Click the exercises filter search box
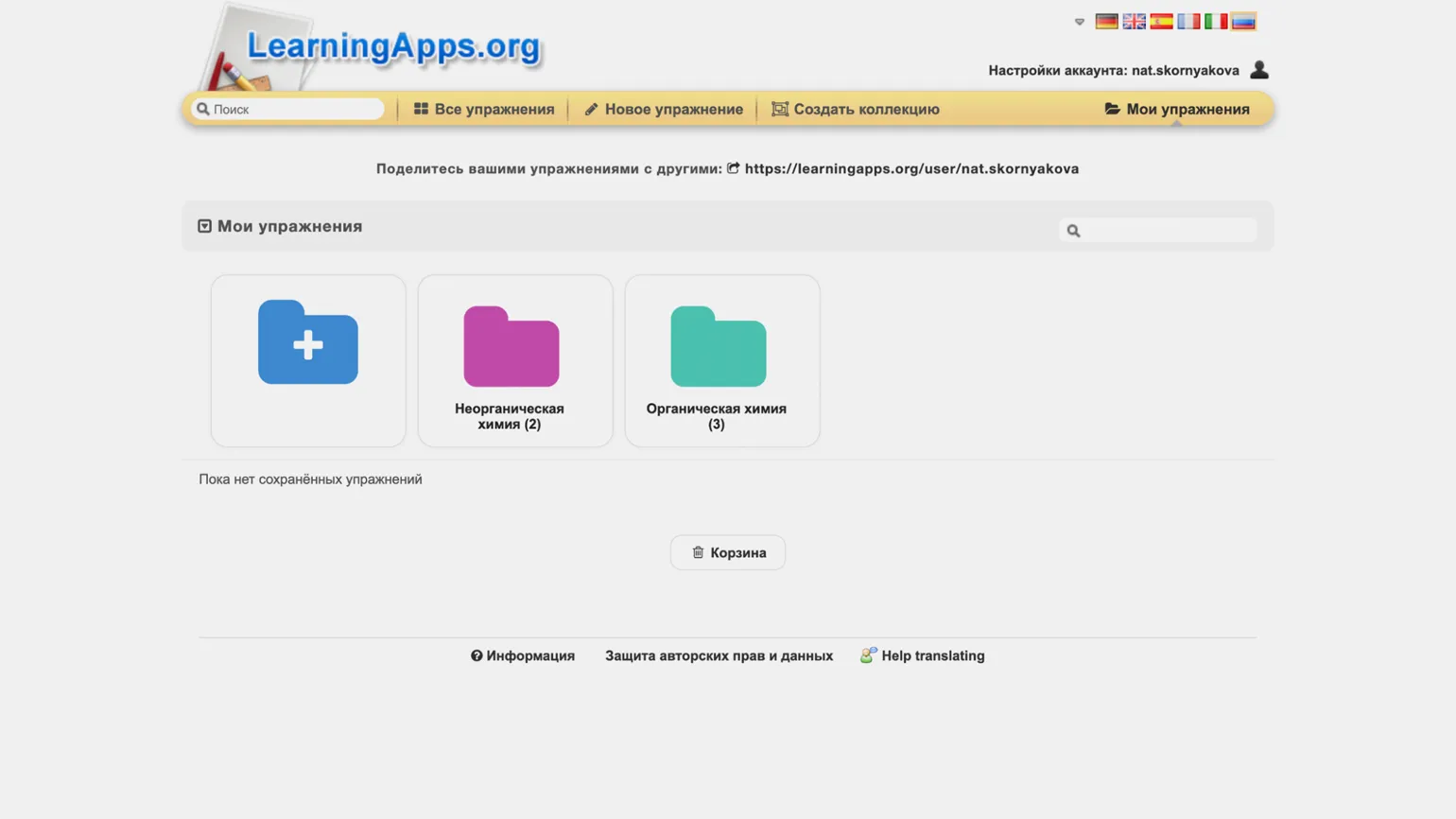This screenshot has height=819, width=1456. tap(1167, 231)
